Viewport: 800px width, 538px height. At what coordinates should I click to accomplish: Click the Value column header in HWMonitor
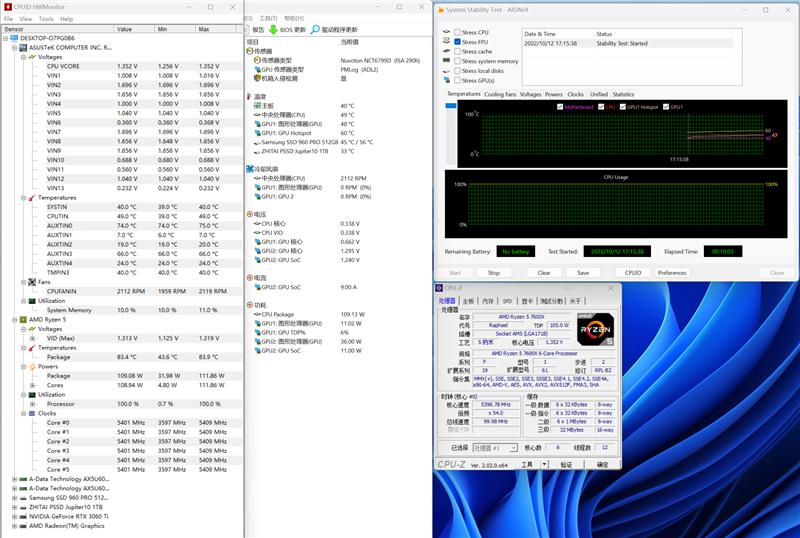pos(134,29)
